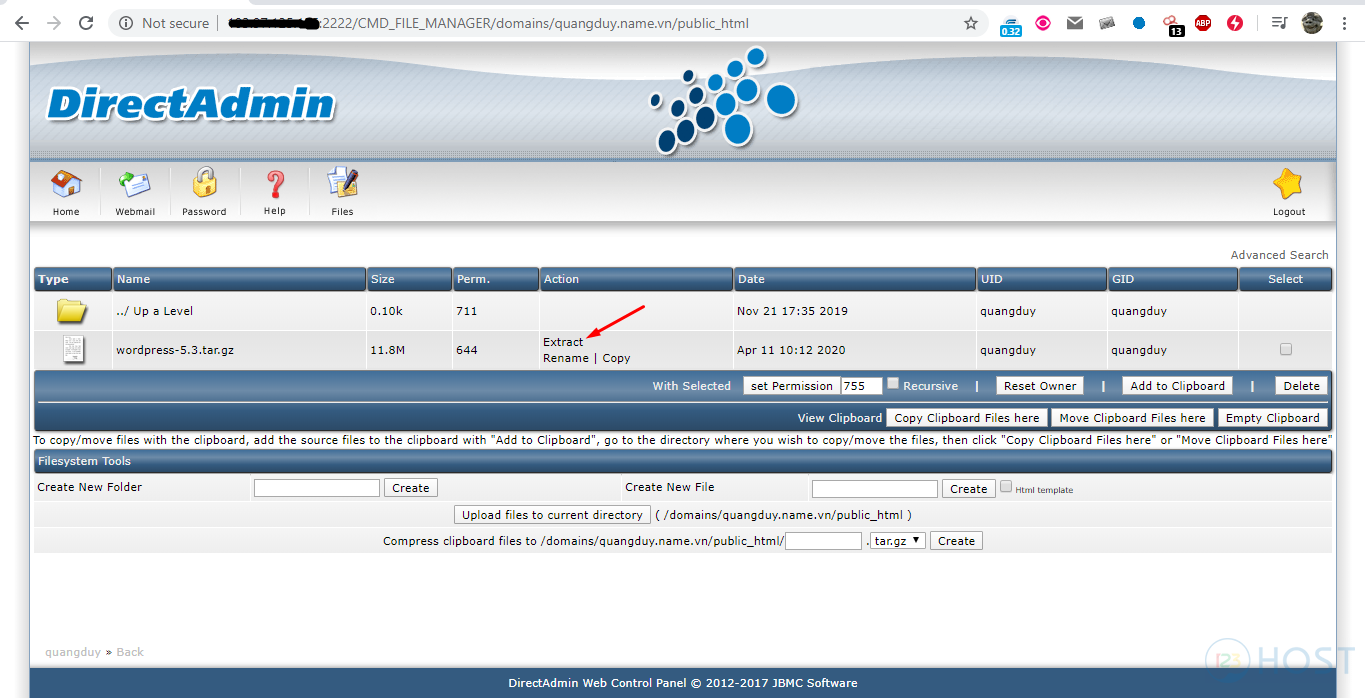This screenshot has height=698, width=1365.
Task: Select the wordpress-5.3.tar.gz checkbox
Action: point(1286,349)
